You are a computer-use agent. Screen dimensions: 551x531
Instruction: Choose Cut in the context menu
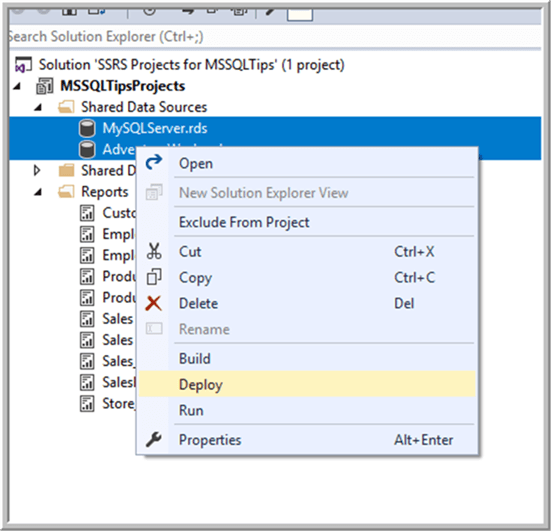click(306, 252)
